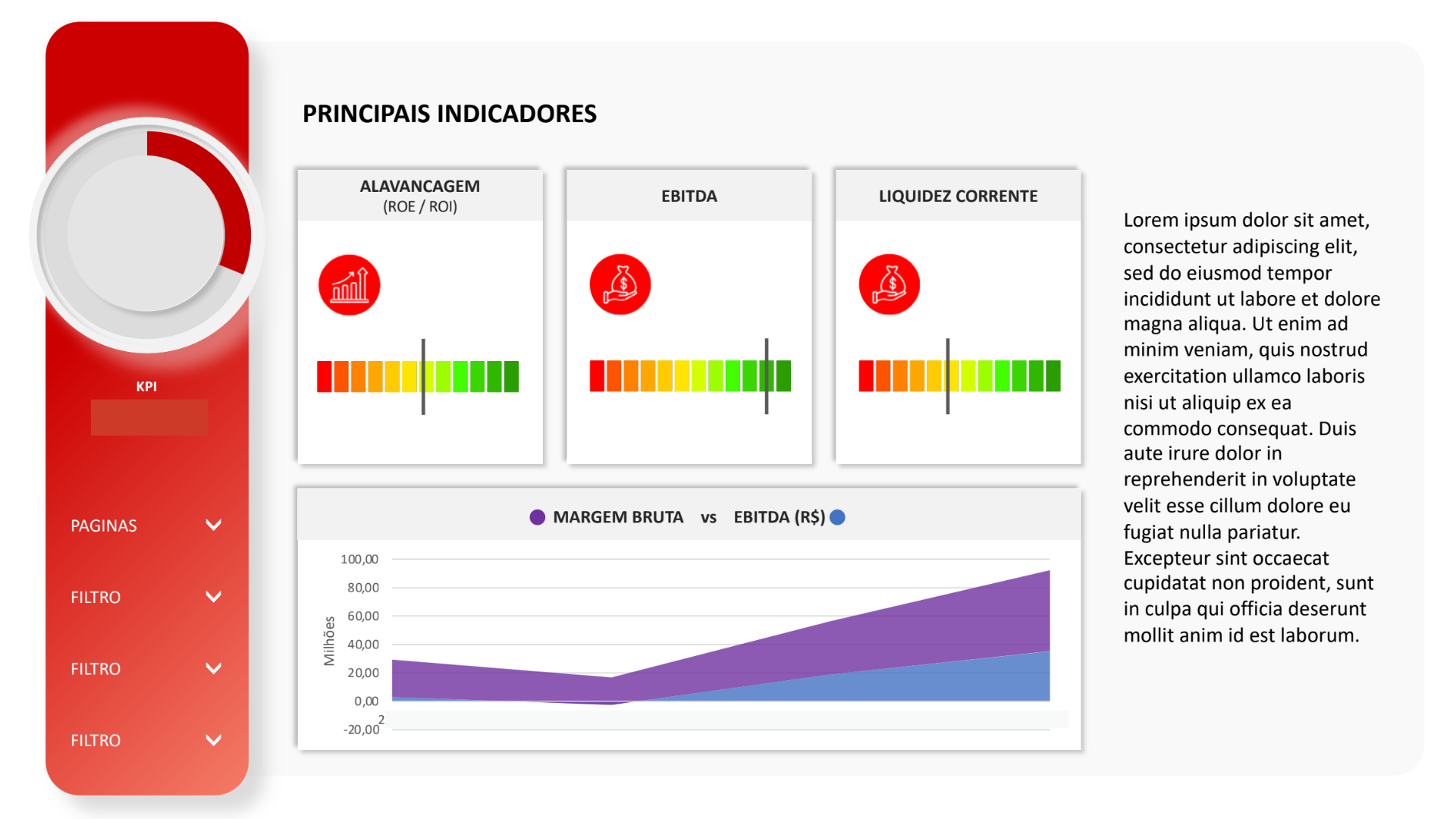Expand the PAGINAS chevron
Screen dimensions: 1456x819
pos(214,525)
